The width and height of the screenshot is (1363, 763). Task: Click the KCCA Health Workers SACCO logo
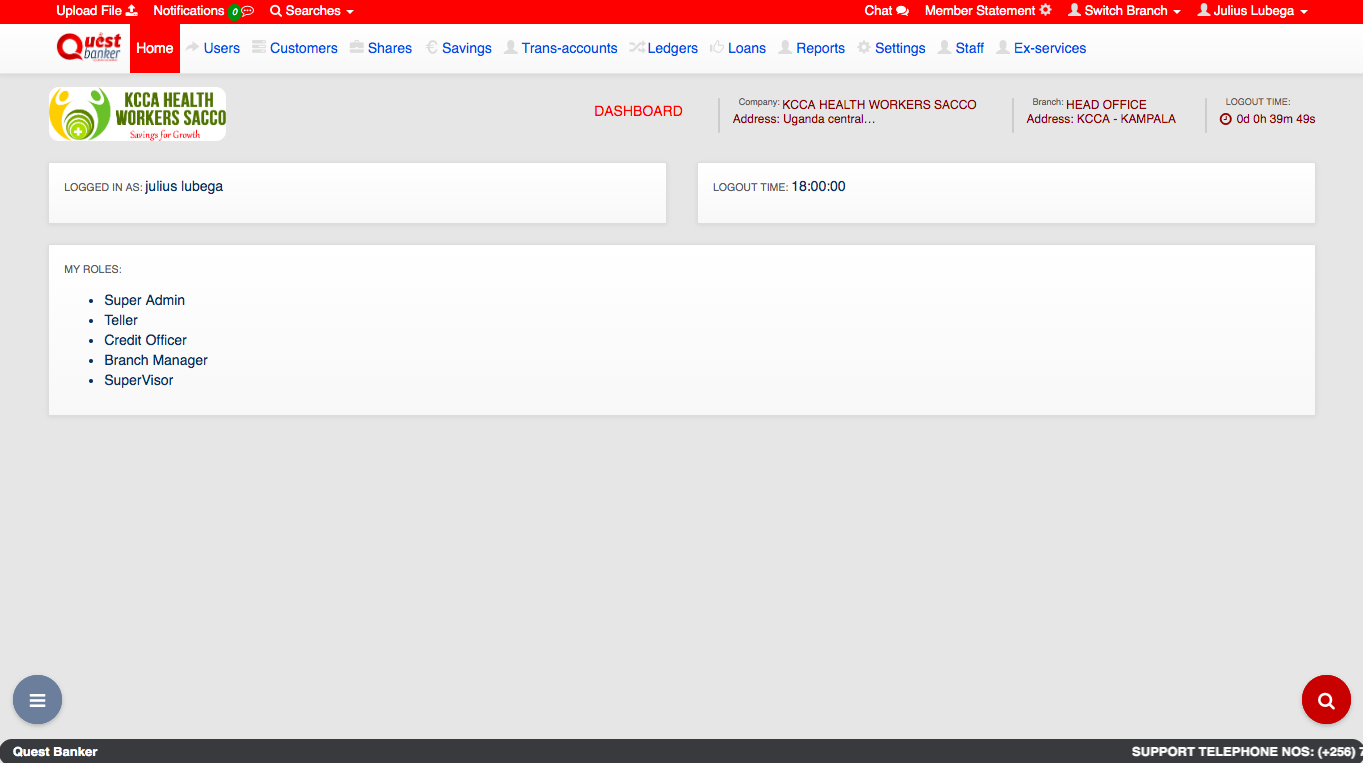point(137,114)
